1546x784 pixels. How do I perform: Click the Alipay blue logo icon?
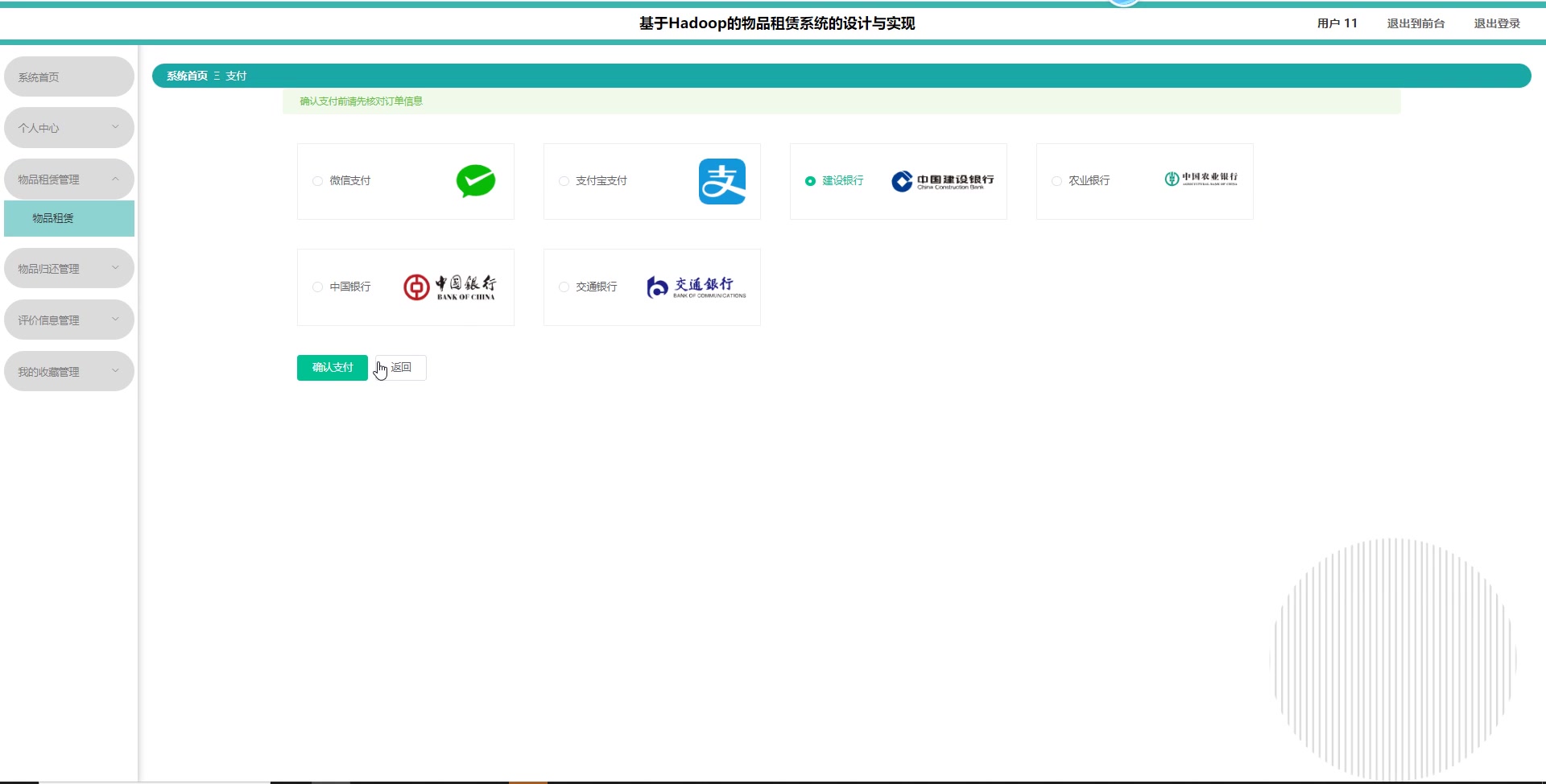(722, 181)
